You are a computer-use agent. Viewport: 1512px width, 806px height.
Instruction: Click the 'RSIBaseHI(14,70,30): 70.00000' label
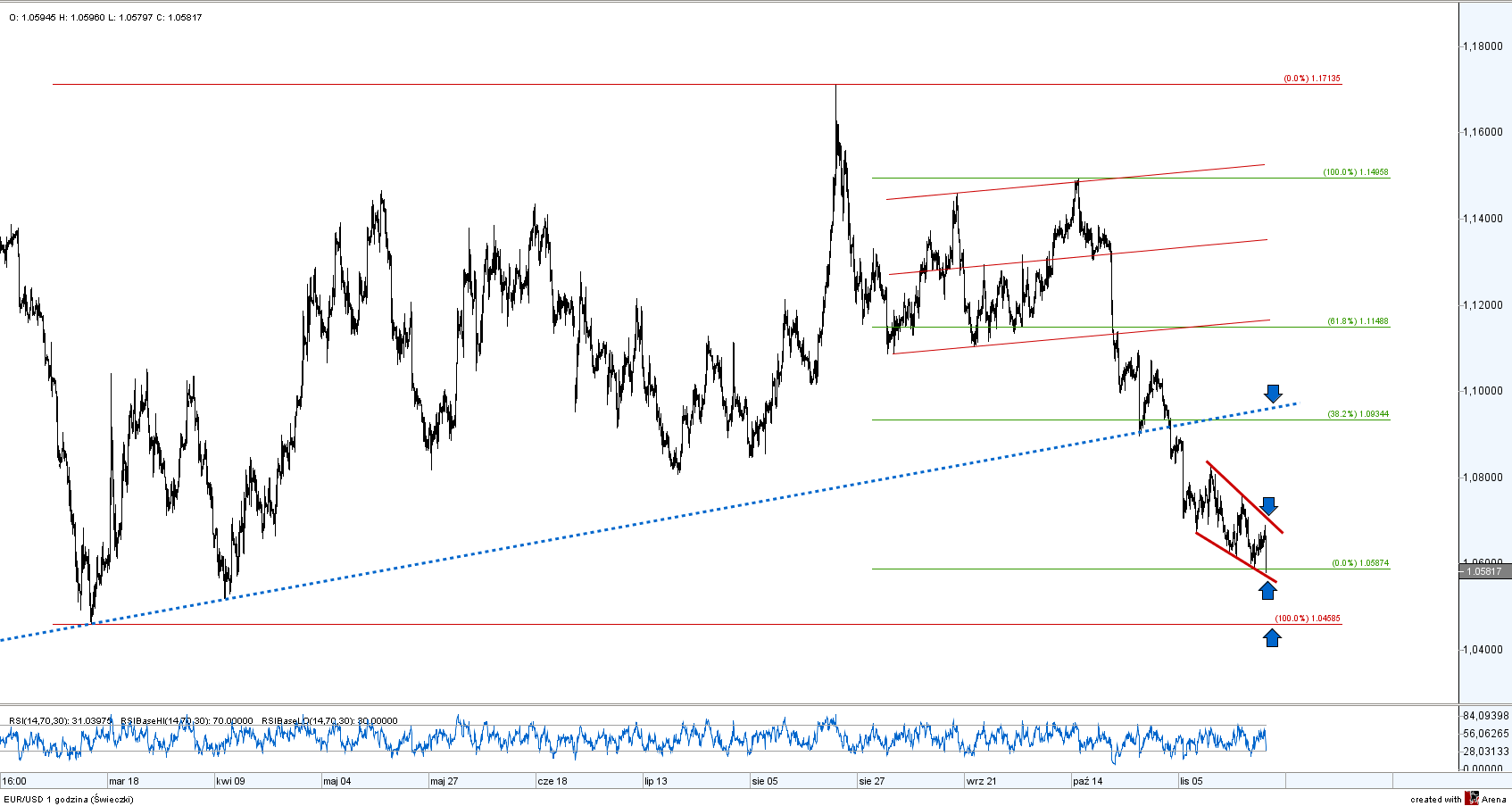point(187,721)
